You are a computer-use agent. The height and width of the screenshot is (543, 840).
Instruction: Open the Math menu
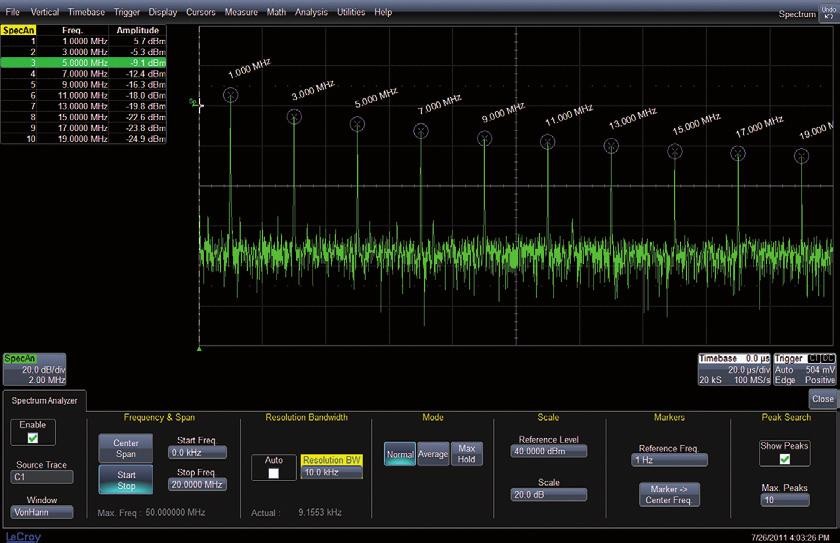[x=276, y=12]
